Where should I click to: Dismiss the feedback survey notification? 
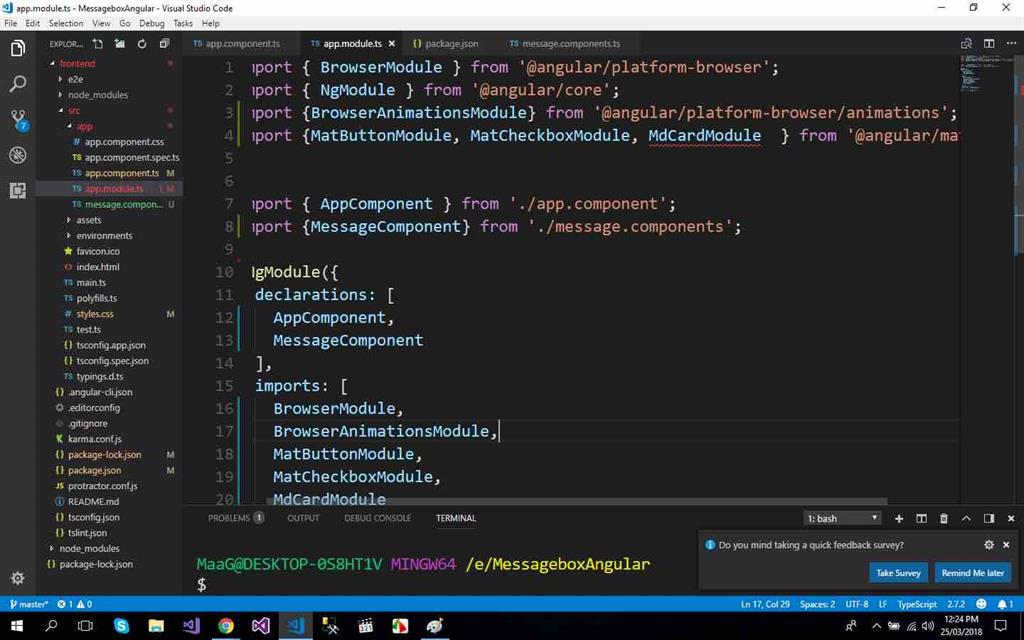[1006, 545]
